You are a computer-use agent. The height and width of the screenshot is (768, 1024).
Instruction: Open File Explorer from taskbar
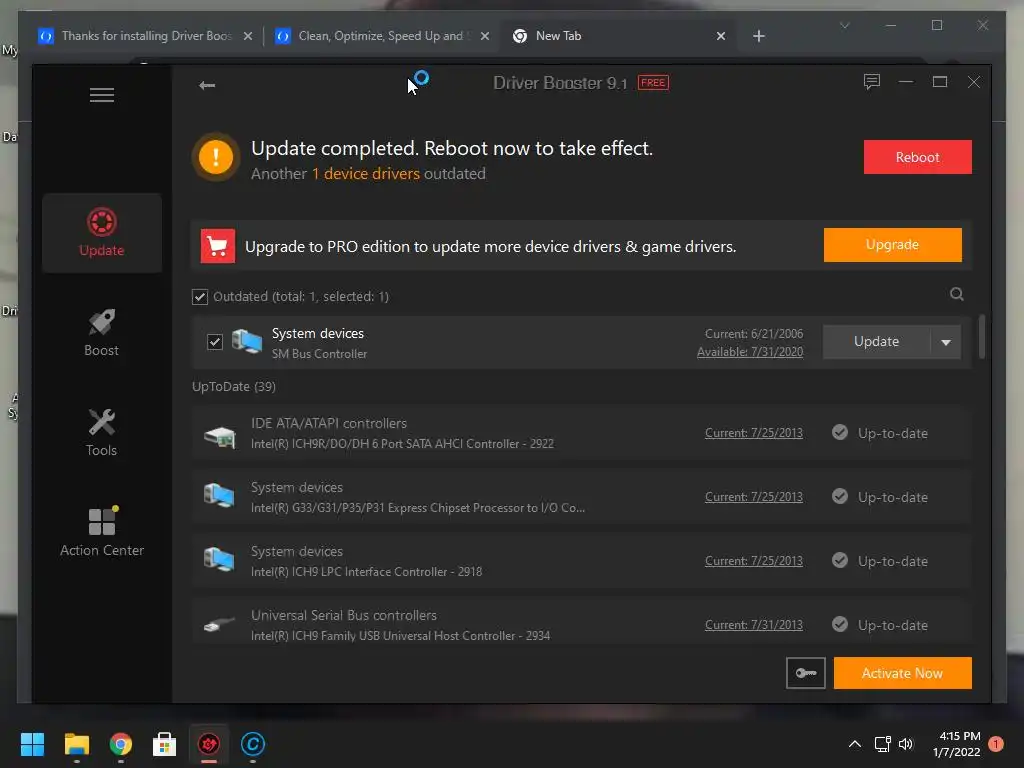[x=76, y=744]
